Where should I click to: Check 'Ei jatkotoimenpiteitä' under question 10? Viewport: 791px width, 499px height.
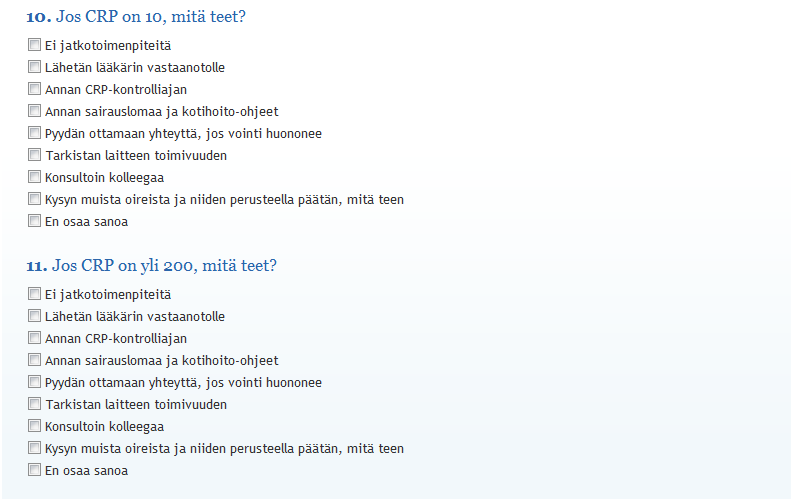coord(34,44)
